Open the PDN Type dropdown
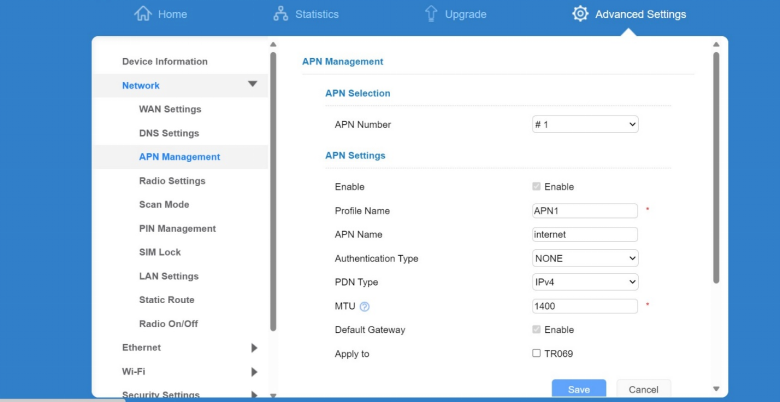Viewport: 780px width, 402px height. pos(585,282)
